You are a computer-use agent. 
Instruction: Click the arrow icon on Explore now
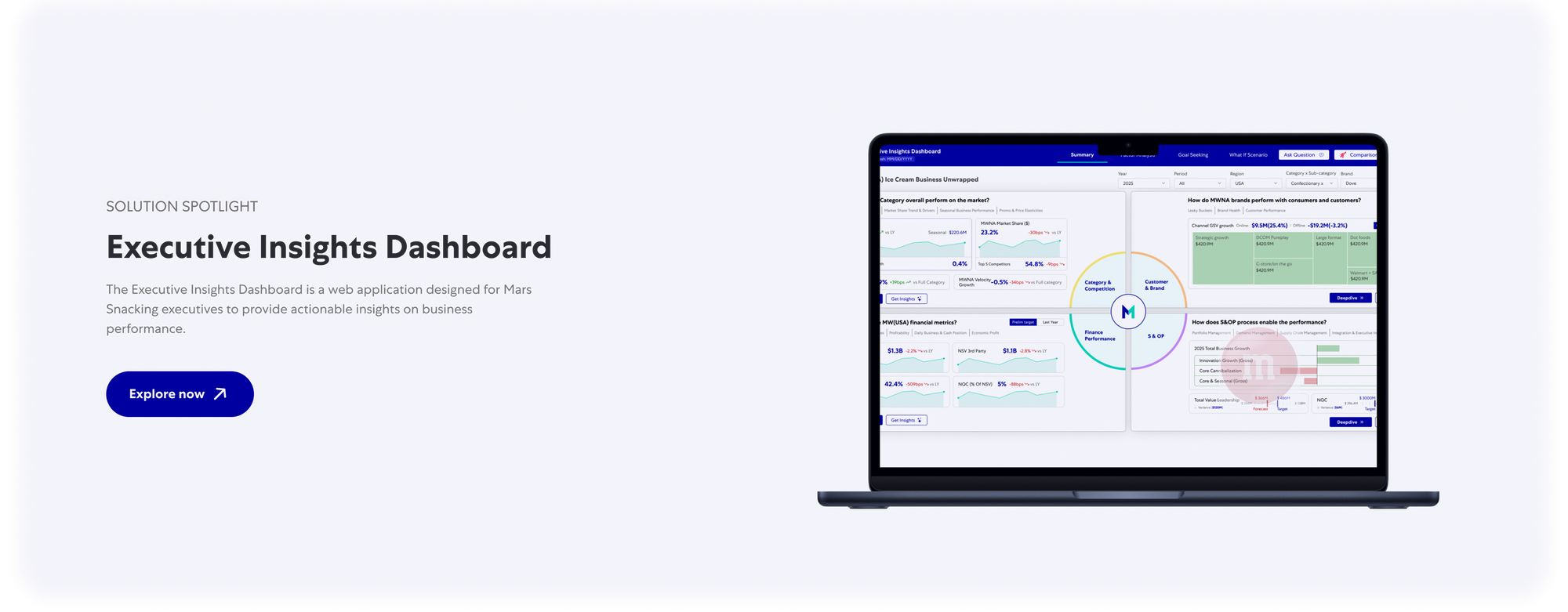(x=220, y=394)
